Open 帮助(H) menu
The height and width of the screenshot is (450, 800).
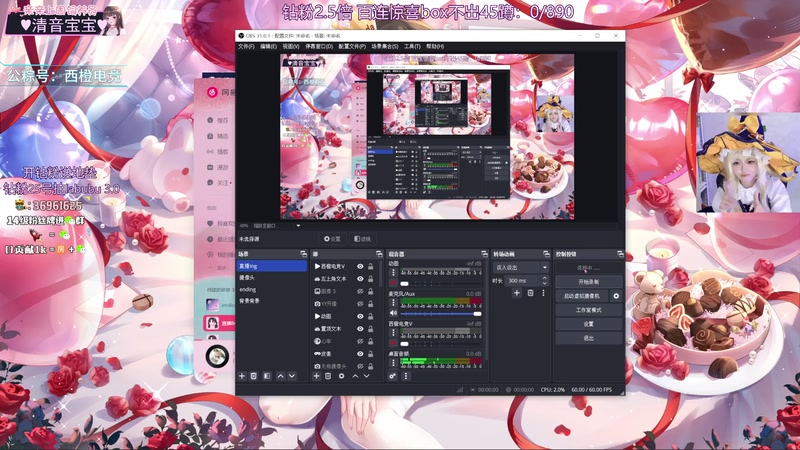point(435,46)
